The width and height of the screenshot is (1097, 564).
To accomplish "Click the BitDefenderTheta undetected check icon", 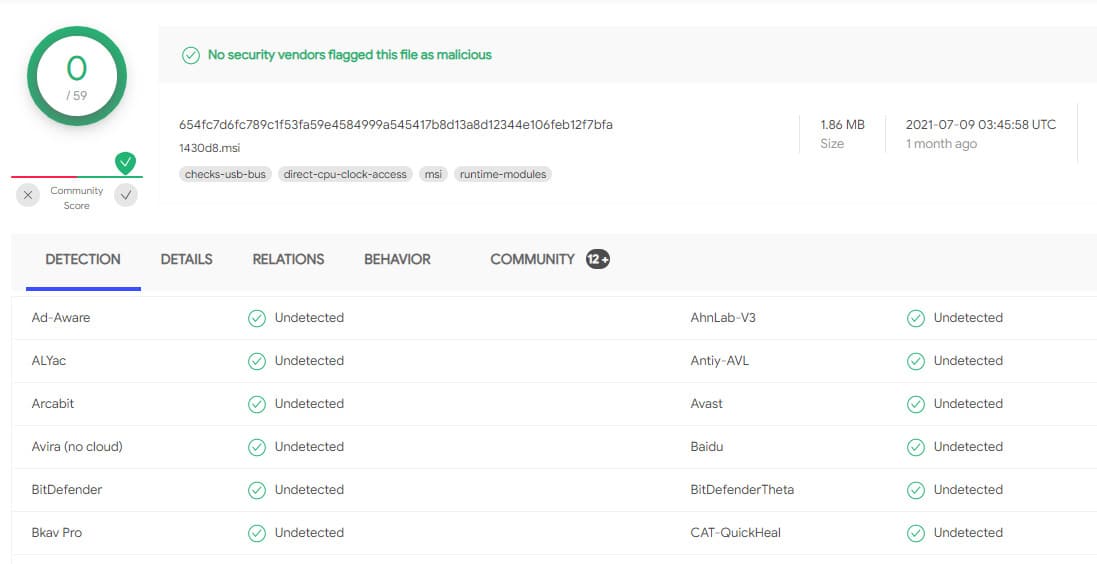I will (x=916, y=491).
